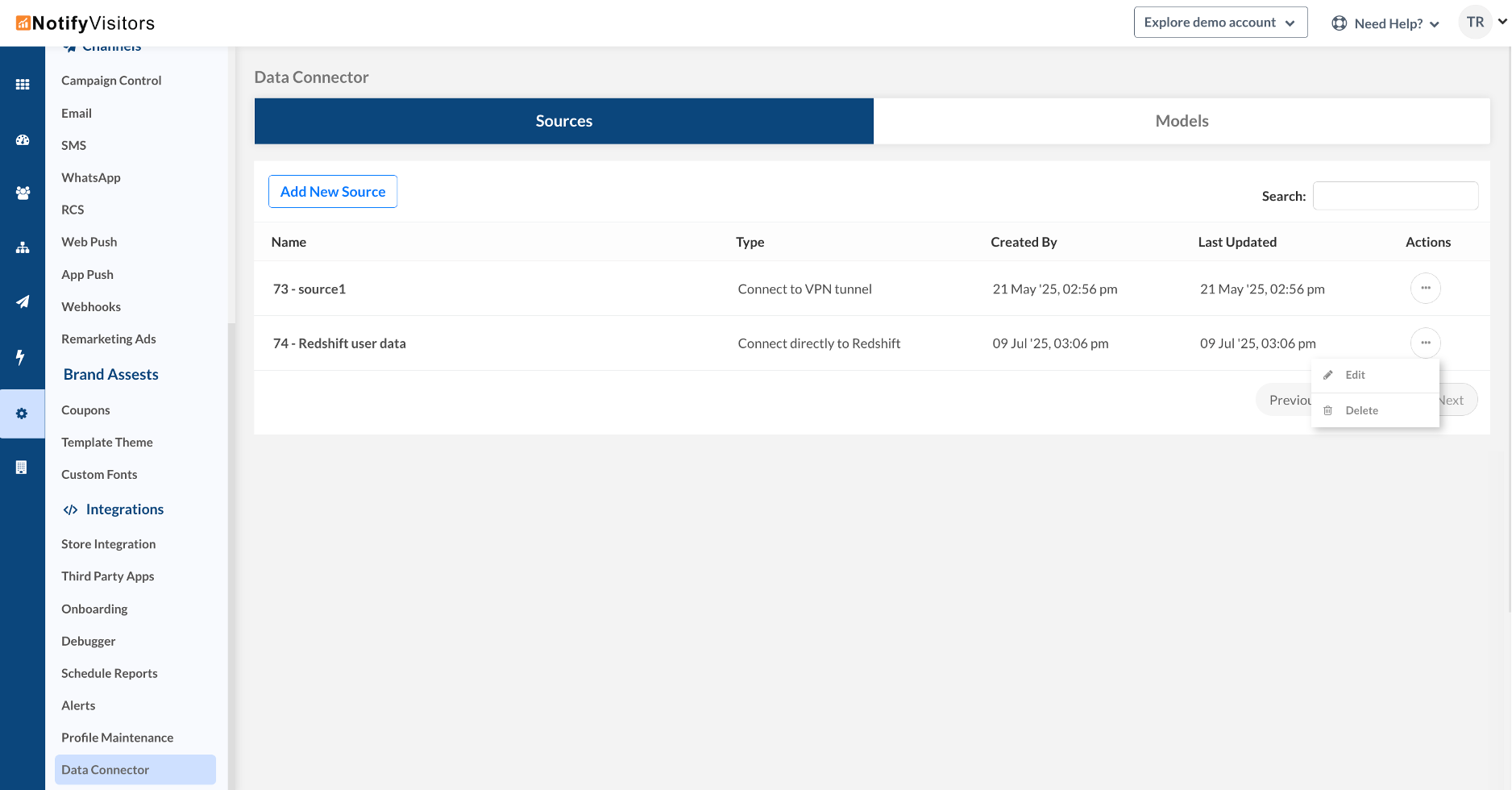This screenshot has height=790, width=1512.
Task: Click the '74 - Redshift user data' row name
Action: pyautogui.click(x=339, y=344)
